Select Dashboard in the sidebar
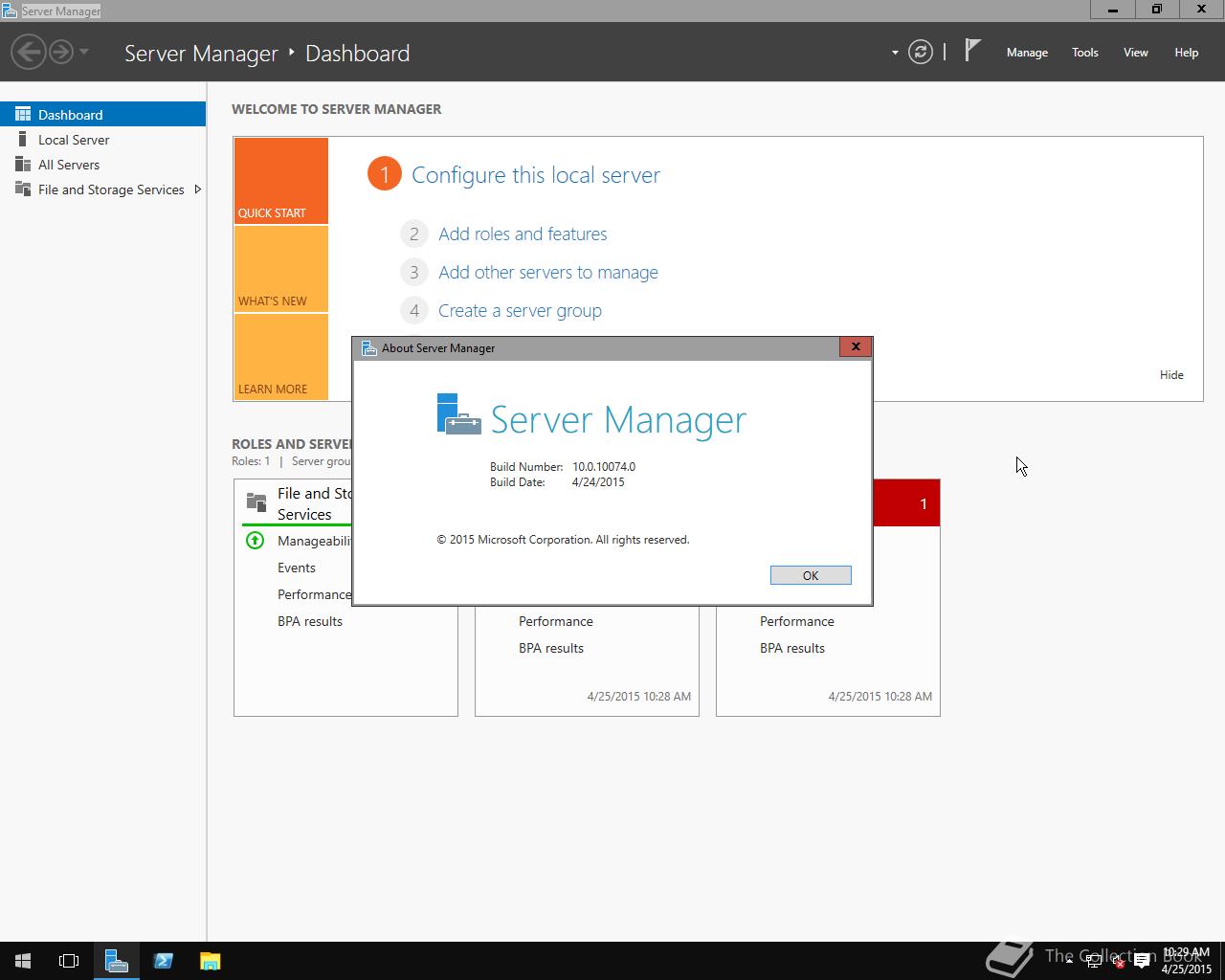 tap(103, 114)
